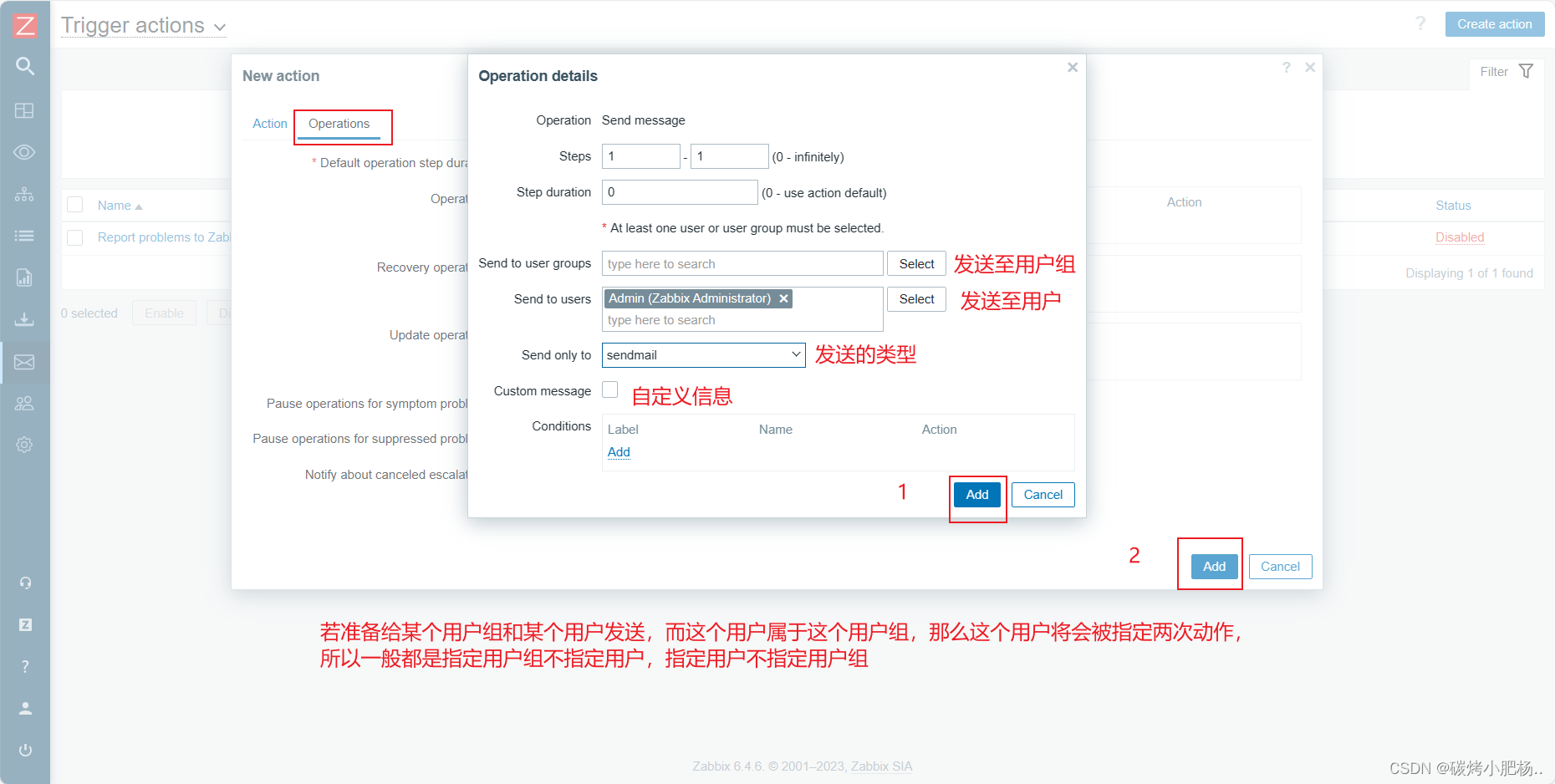1555x784 pixels.
Task: Click the page help icon near Create action
Action: tap(1420, 23)
